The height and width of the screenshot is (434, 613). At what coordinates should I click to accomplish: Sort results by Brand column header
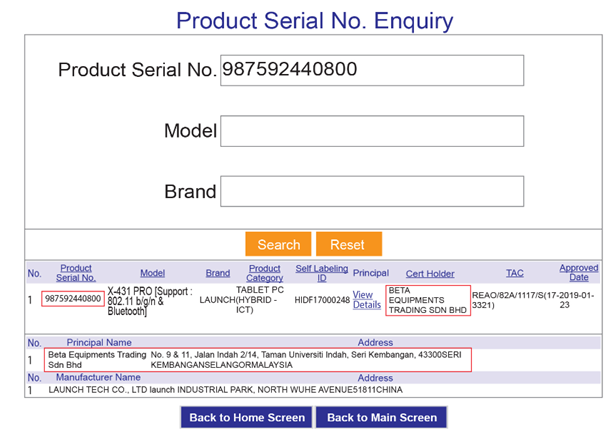(x=218, y=273)
